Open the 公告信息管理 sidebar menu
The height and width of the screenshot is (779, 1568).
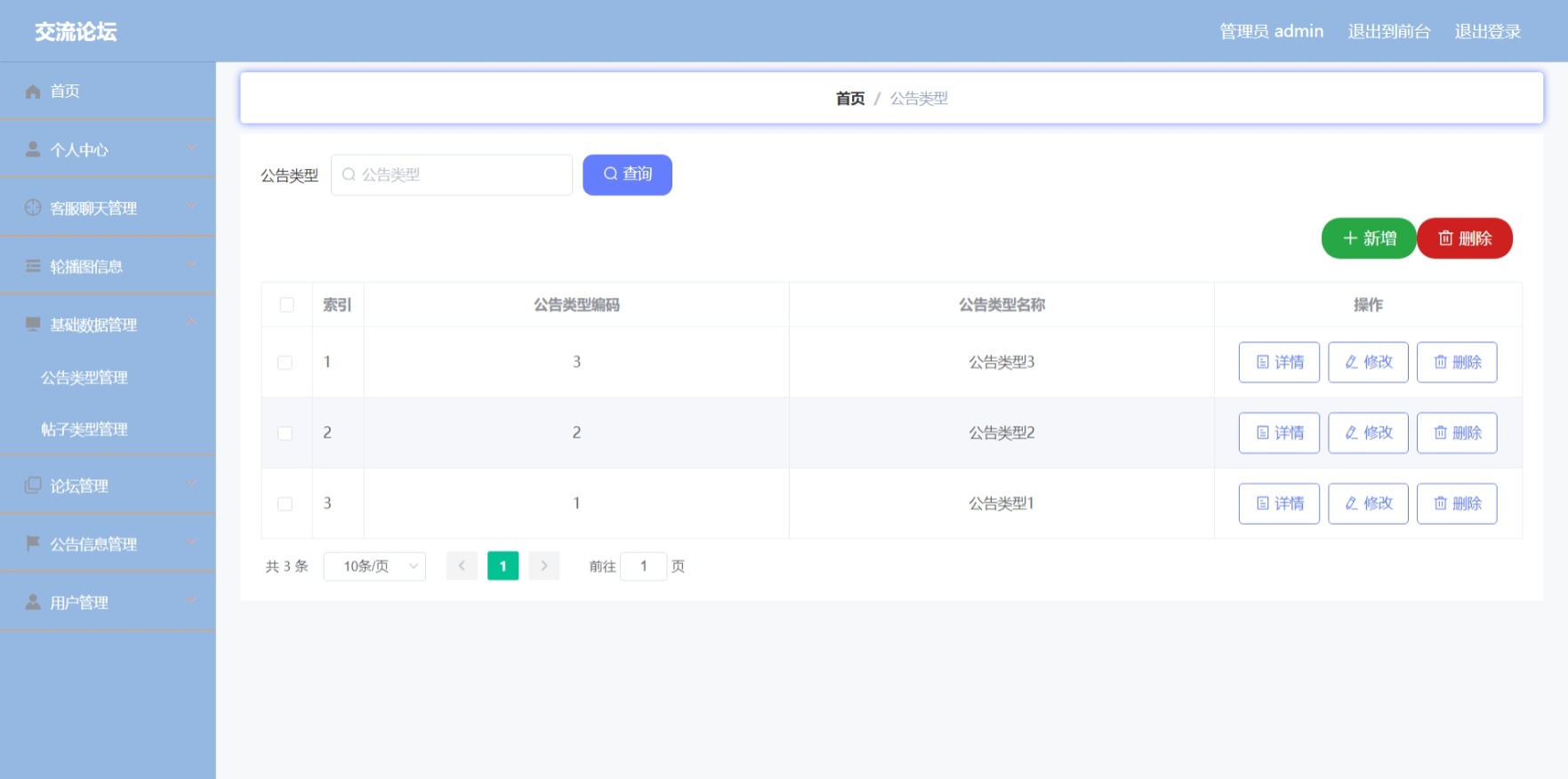[108, 543]
